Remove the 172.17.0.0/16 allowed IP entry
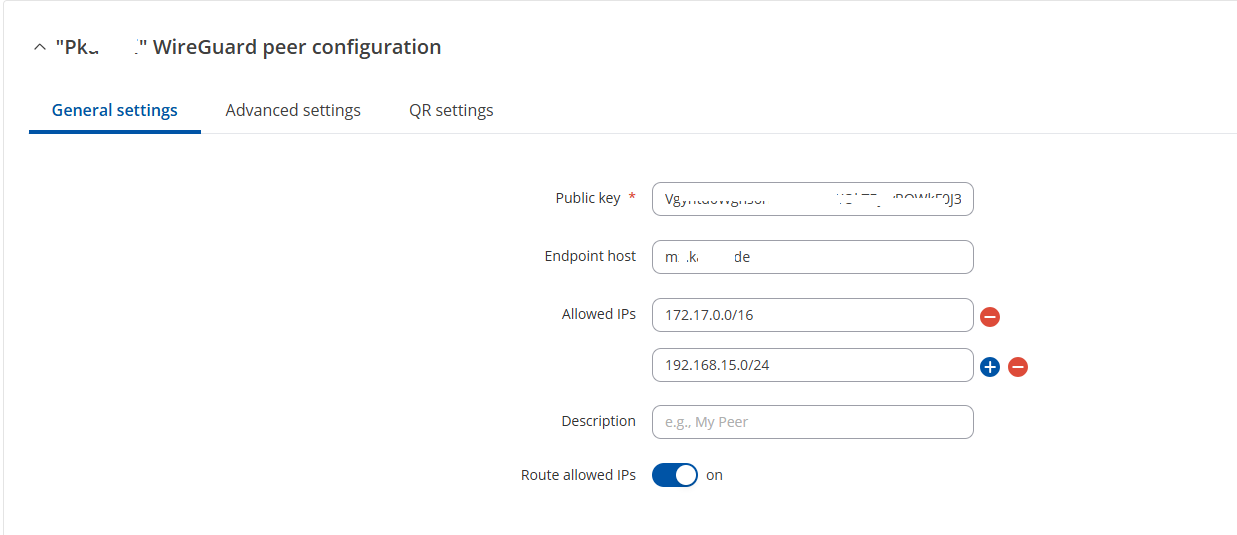The height and width of the screenshot is (535, 1237). click(x=990, y=317)
